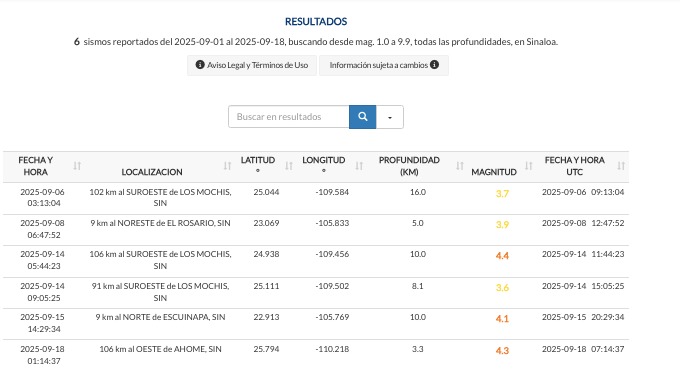Click date cell '2025-09-14 05:44:23'

[x=42, y=260]
